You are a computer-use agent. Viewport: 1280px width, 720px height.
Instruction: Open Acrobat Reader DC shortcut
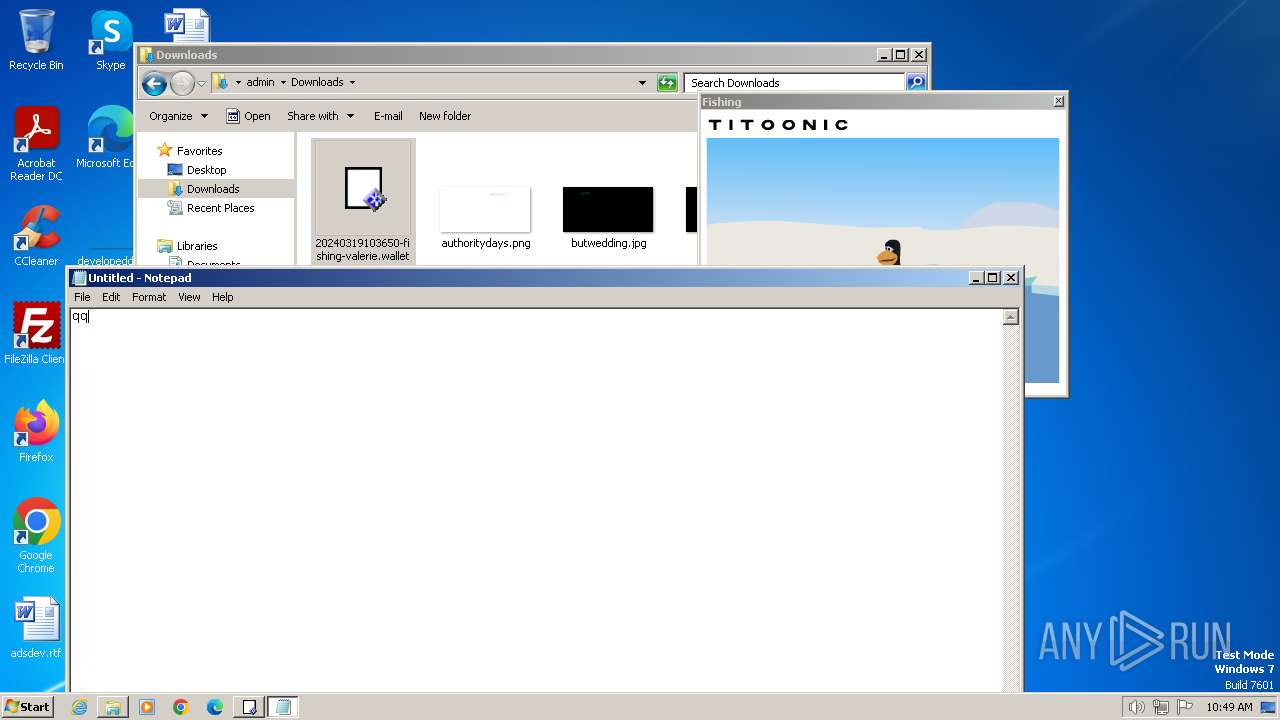36,144
